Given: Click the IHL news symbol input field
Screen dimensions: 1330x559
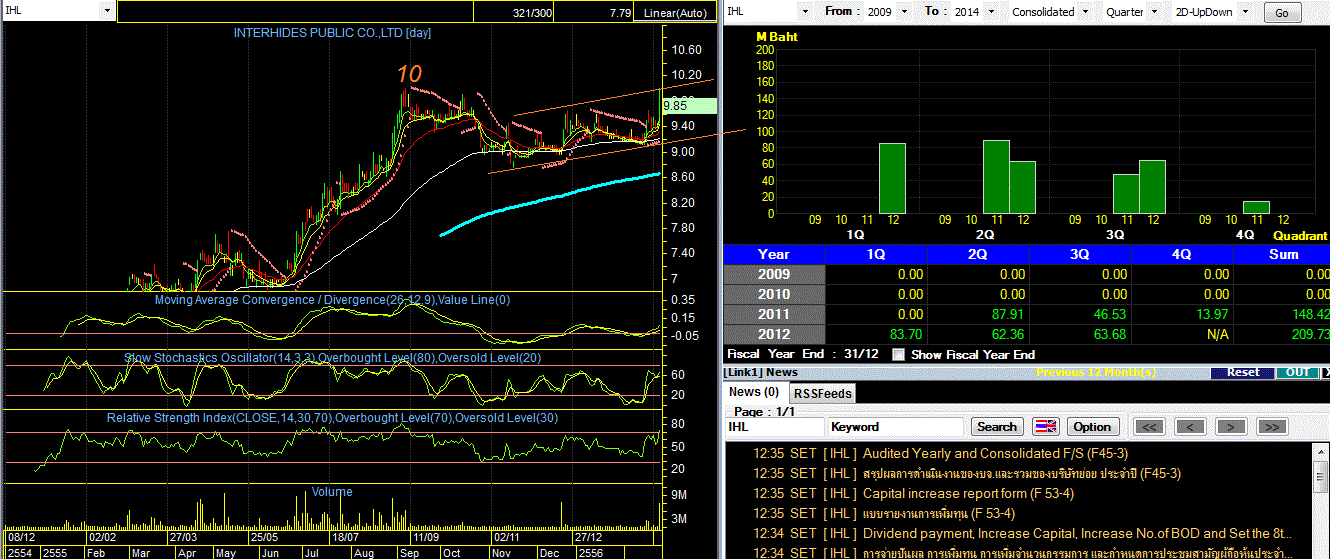Looking at the screenshot, I should point(775,426).
